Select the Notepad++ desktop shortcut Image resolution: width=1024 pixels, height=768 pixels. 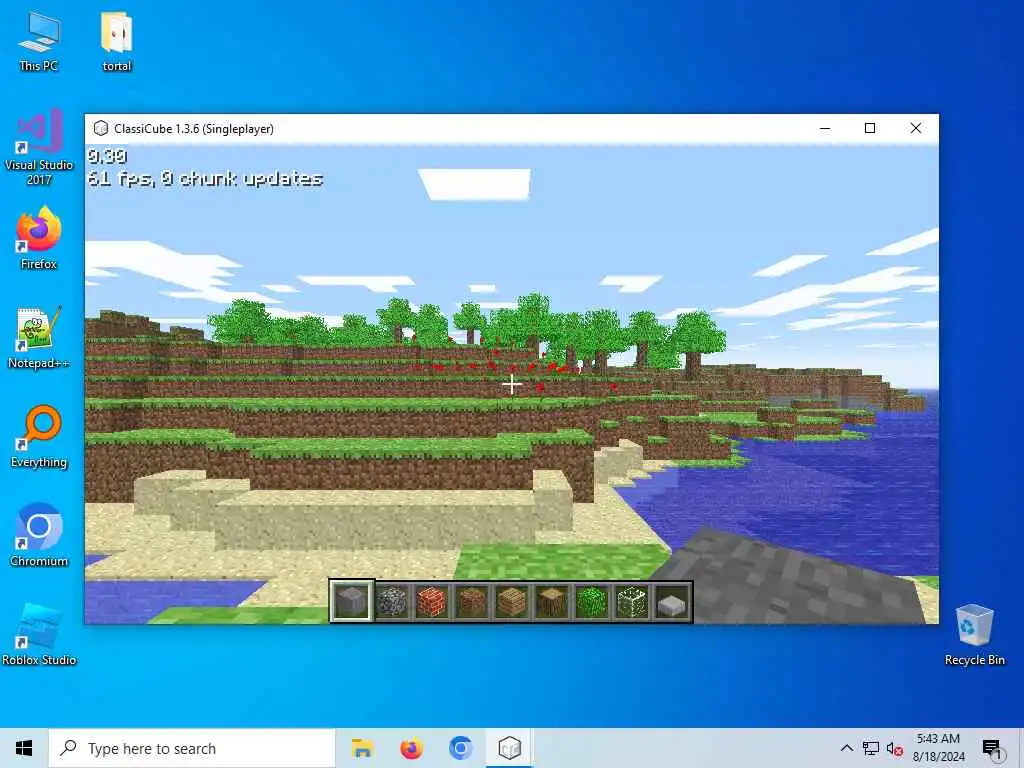click(39, 337)
